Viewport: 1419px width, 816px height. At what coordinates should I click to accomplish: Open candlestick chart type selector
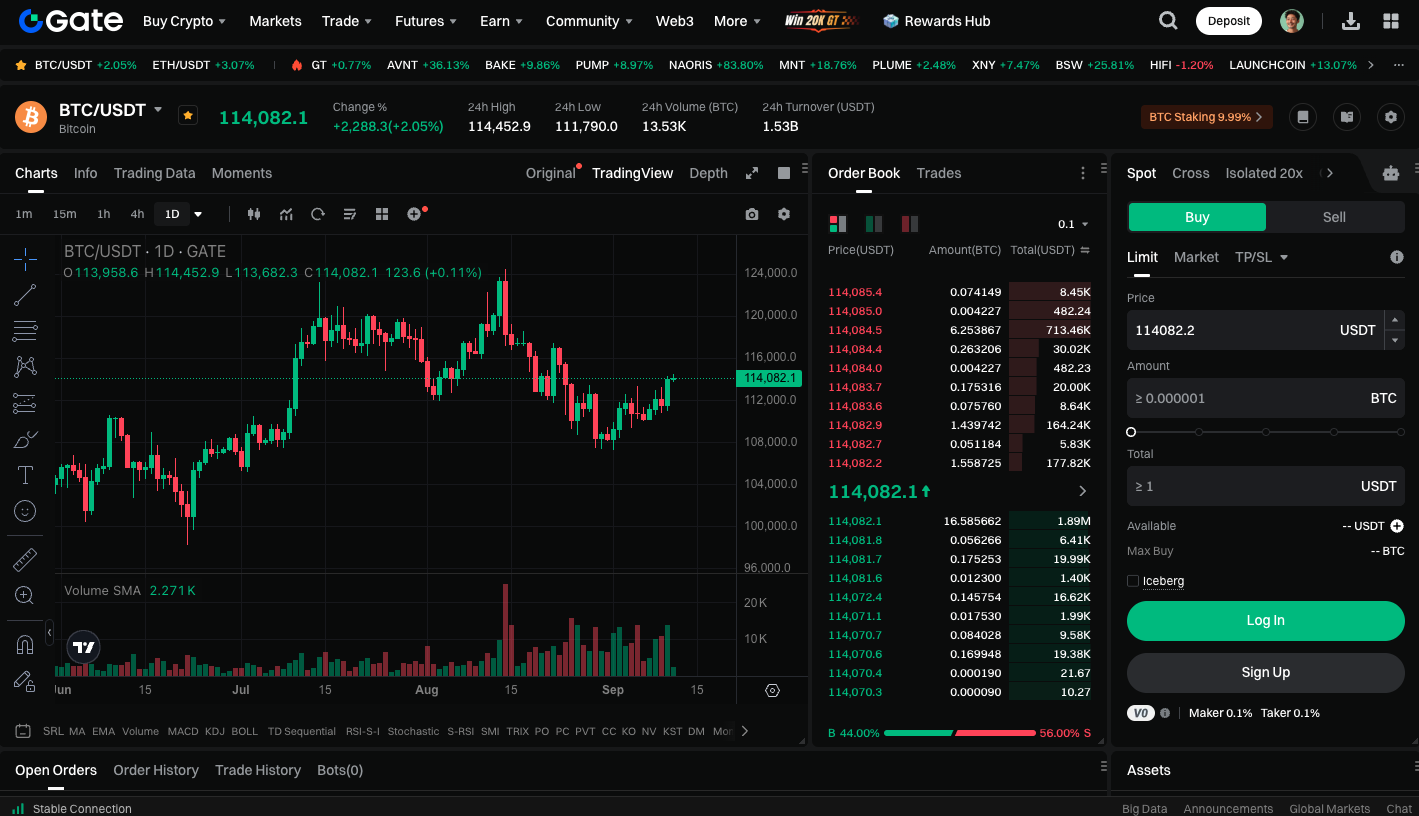click(253, 214)
